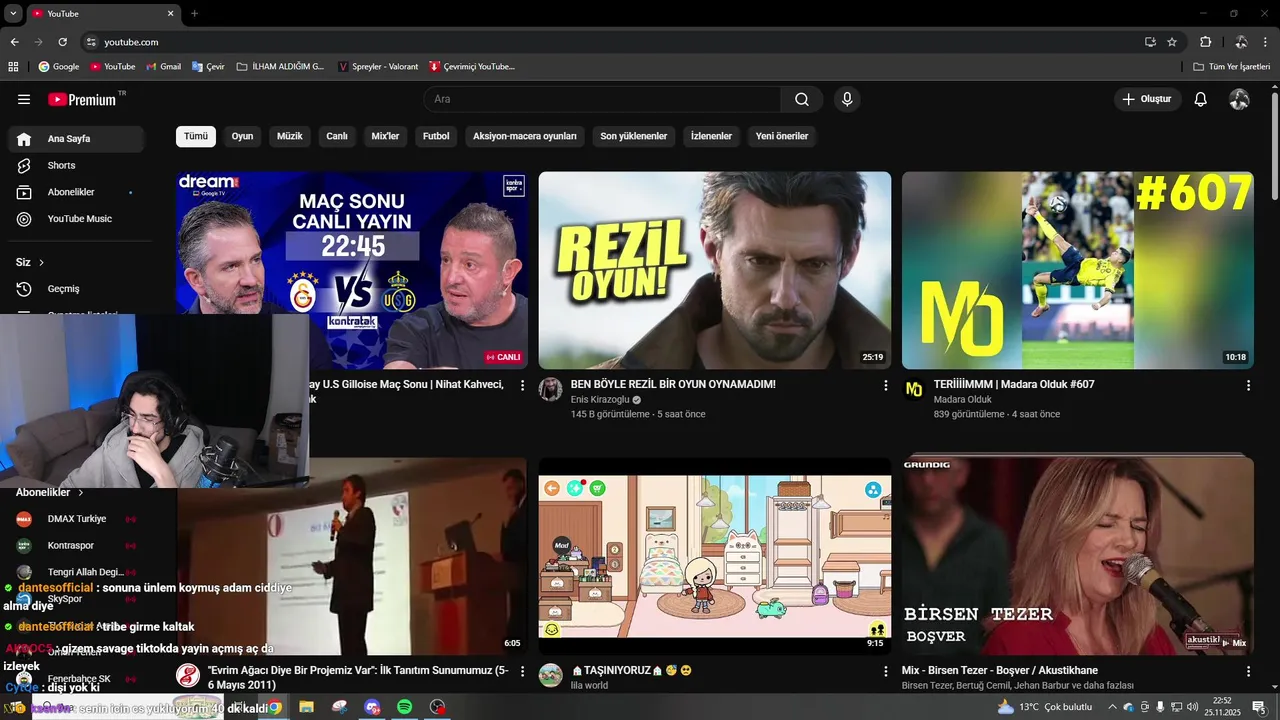This screenshot has width=1280, height=720.
Task: Select the Son yüklenenler chip
Action: (x=633, y=136)
